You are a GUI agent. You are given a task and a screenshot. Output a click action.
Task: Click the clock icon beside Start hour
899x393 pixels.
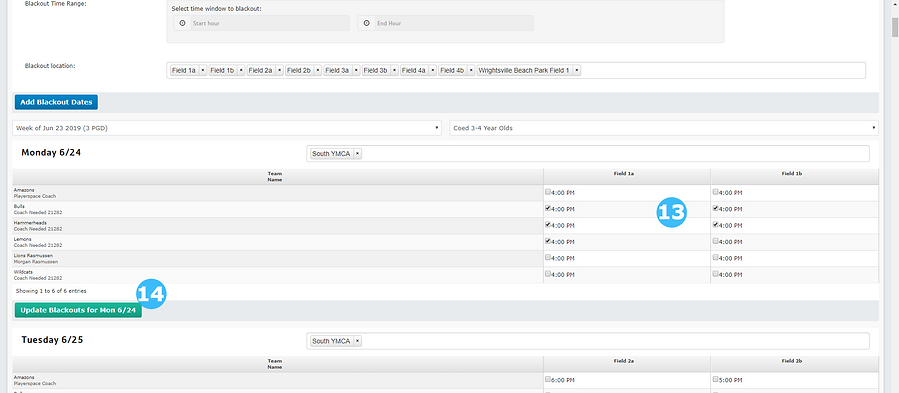[x=182, y=24]
